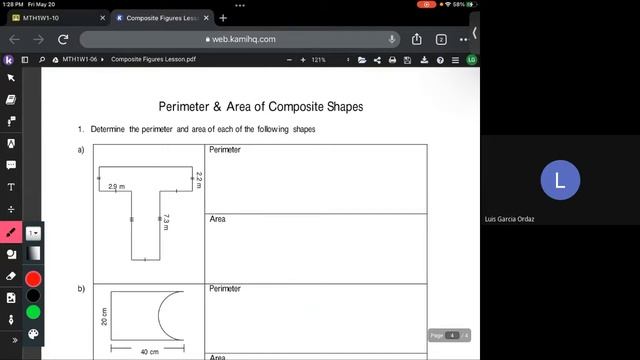
Task: Open the Dictionary book tool
Action: tap(11, 100)
